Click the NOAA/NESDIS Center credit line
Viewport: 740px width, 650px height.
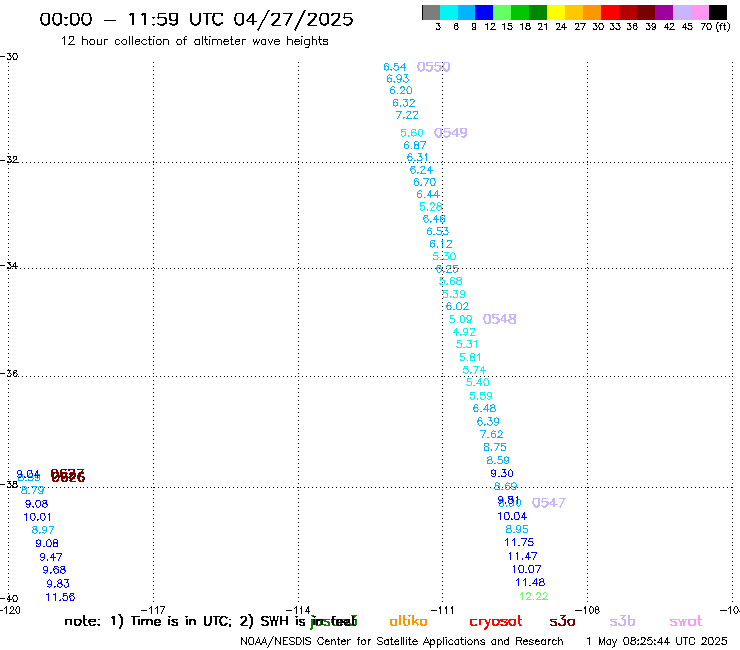pyautogui.click(x=402, y=642)
